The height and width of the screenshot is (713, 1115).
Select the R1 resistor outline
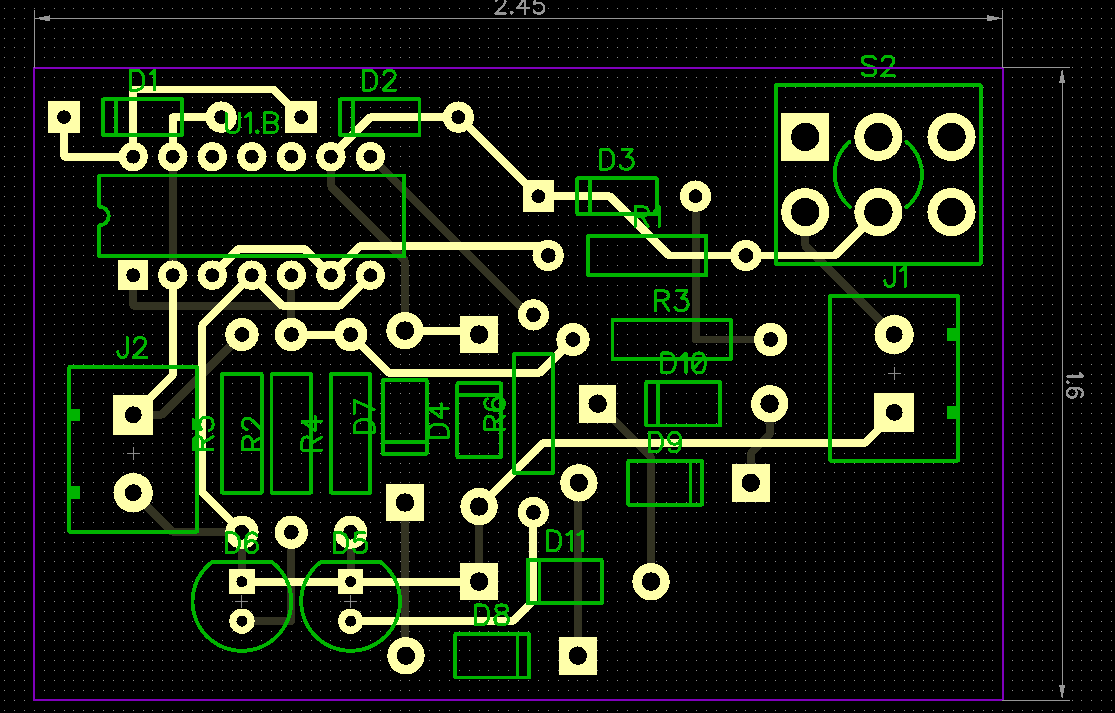(x=647, y=255)
